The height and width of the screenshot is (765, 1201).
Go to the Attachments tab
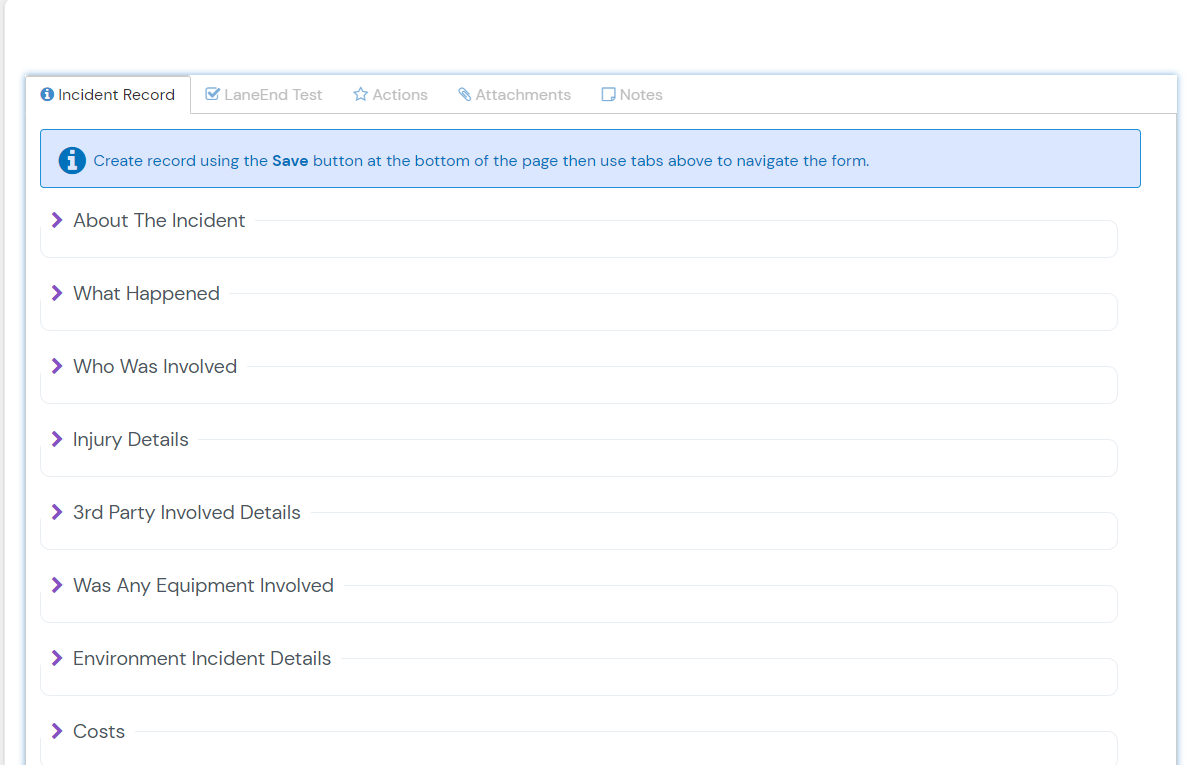[x=522, y=95]
